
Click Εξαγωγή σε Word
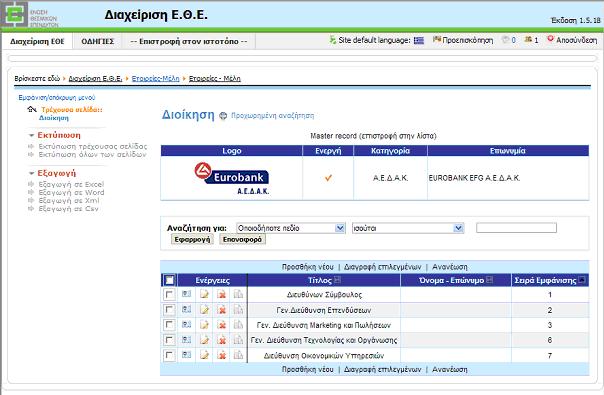coord(71,192)
